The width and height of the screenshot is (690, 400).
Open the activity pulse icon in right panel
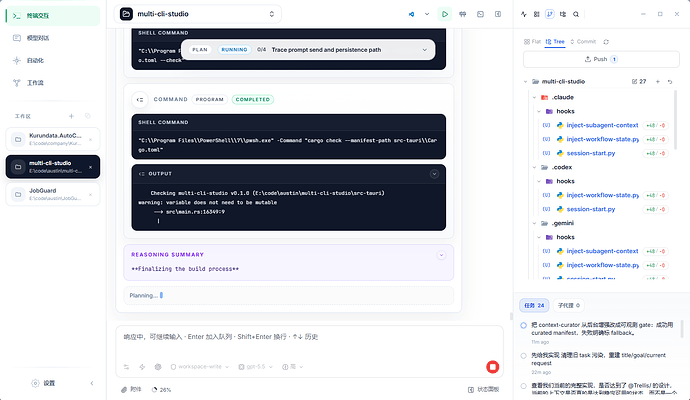pos(523,14)
